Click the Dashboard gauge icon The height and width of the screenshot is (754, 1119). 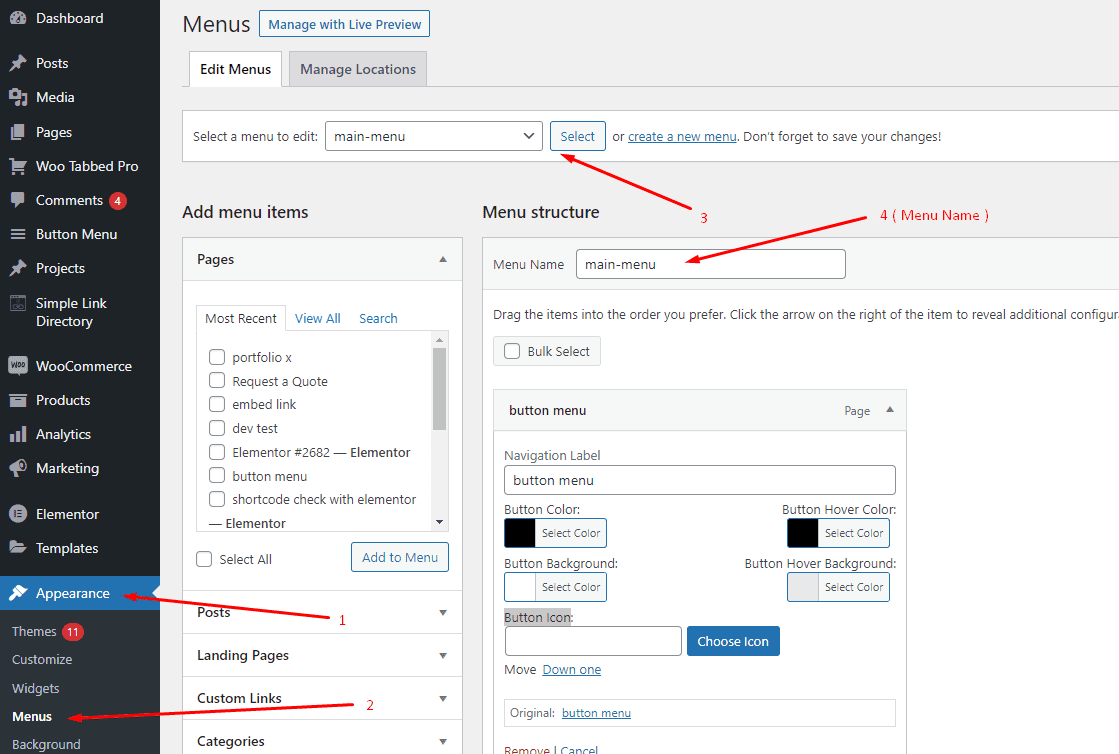(x=18, y=19)
